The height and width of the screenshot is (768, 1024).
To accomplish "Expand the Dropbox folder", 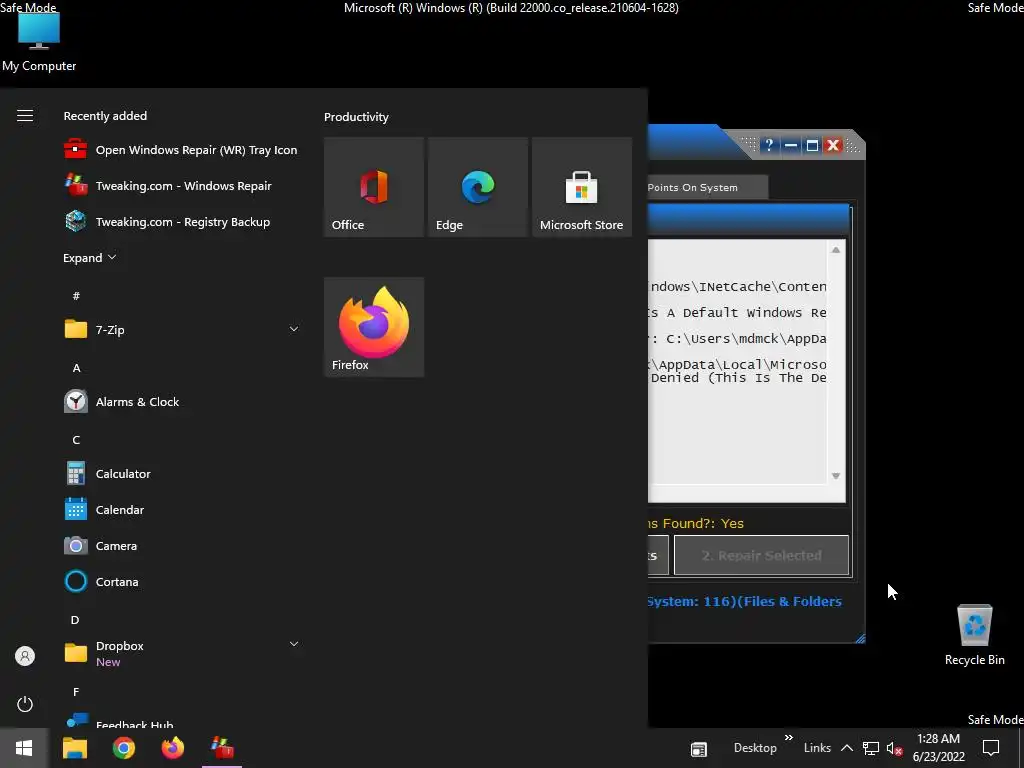I will (x=294, y=644).
